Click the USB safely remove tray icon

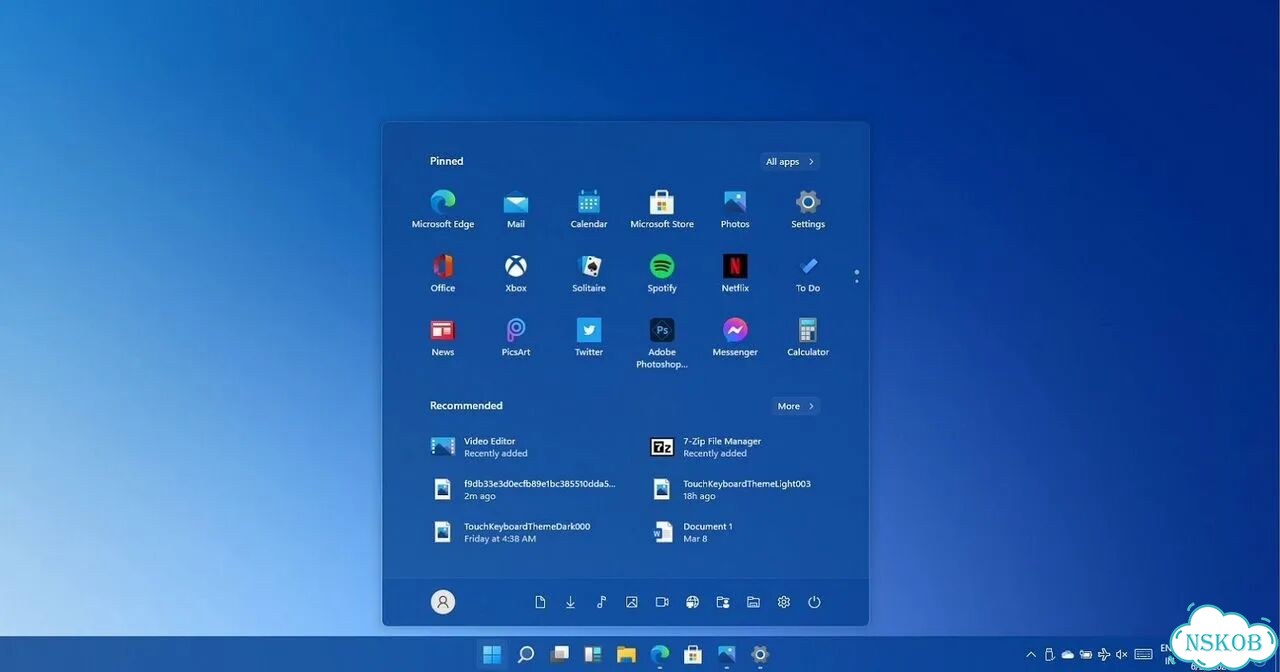click(1049, 655)
